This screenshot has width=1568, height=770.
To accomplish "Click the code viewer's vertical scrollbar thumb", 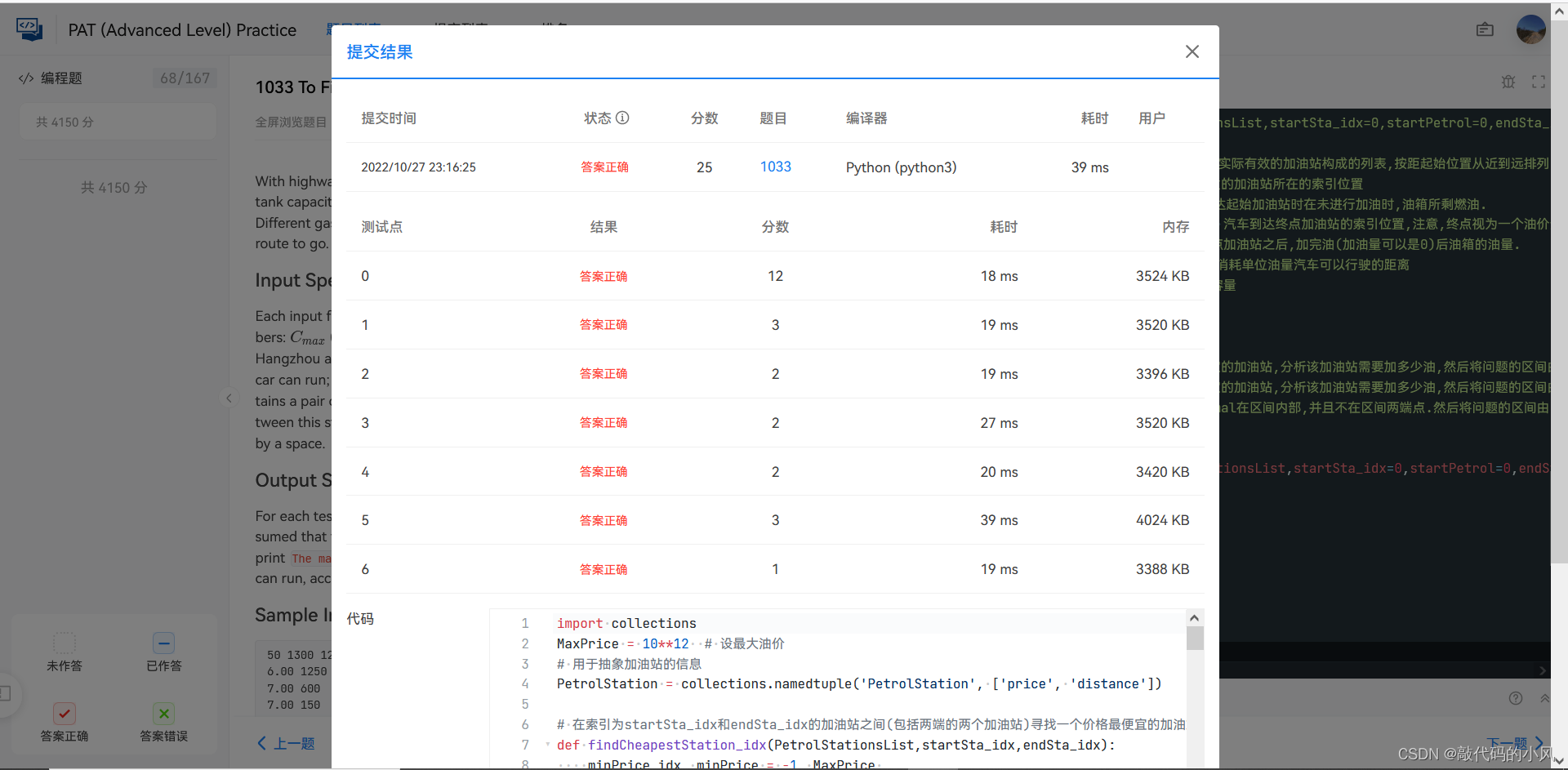I will 1195,638.
